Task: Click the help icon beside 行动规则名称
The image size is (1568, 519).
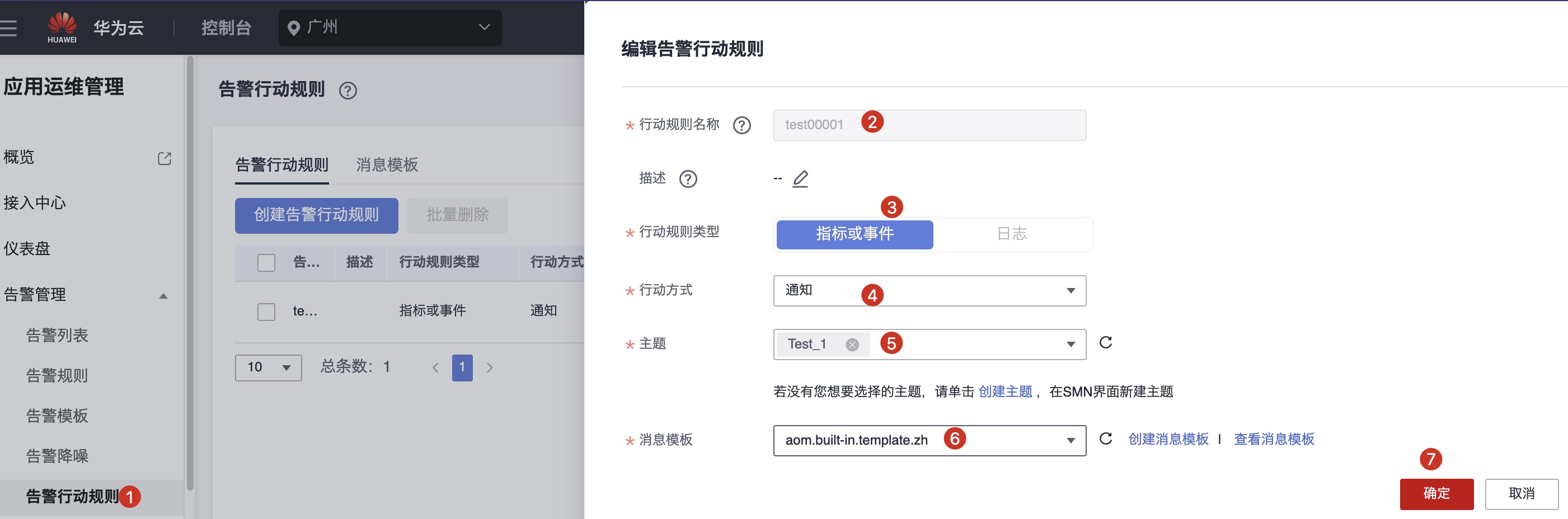Action: click(741, 125)
